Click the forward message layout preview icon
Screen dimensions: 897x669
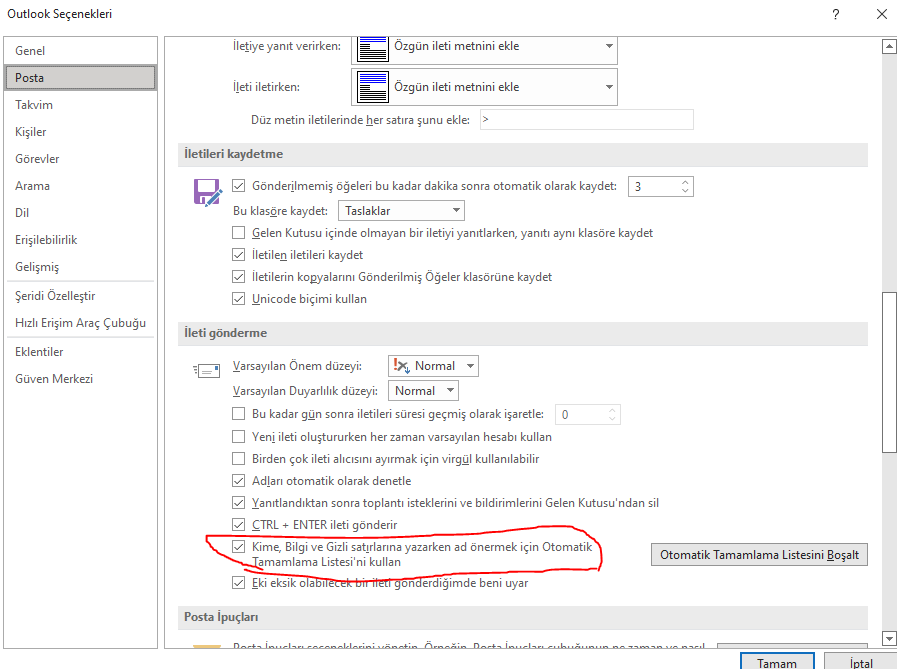[372, 87]
